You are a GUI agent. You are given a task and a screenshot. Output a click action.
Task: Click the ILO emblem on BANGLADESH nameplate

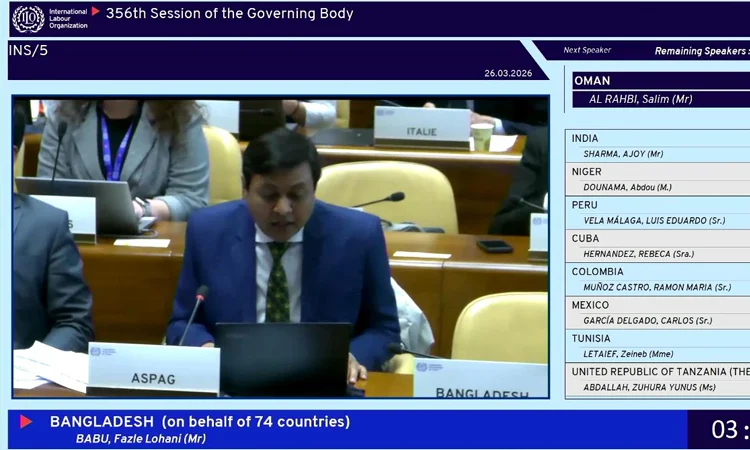(423, 367)
